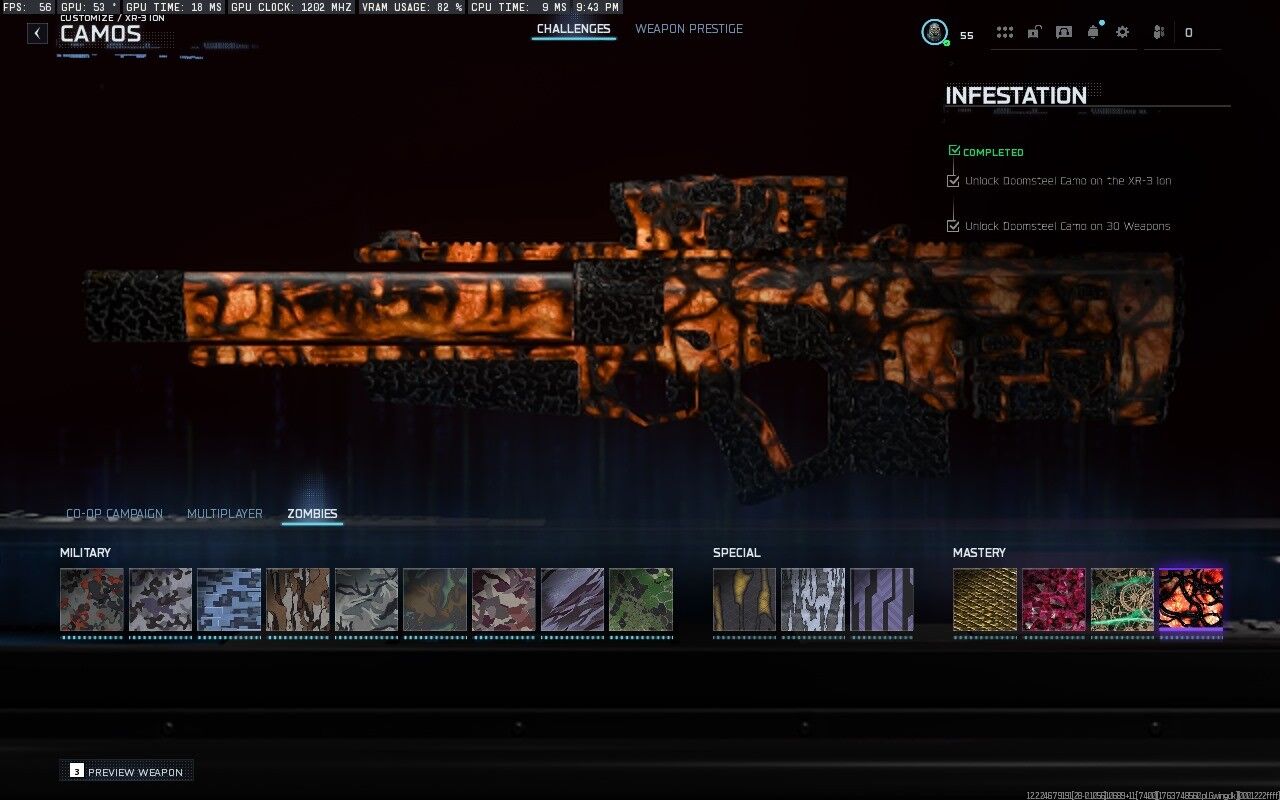Click the Preview Weapon button
1280x800 pixels.
pos(126,771)
